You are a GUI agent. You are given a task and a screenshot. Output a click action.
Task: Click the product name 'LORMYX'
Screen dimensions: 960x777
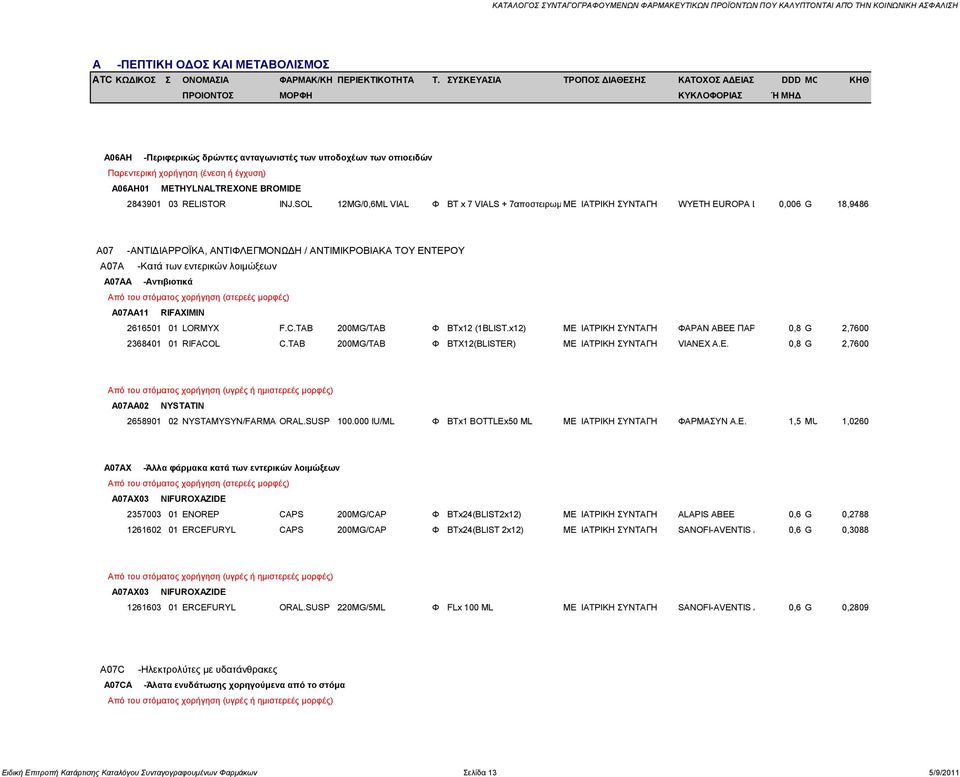click(200, 328)
